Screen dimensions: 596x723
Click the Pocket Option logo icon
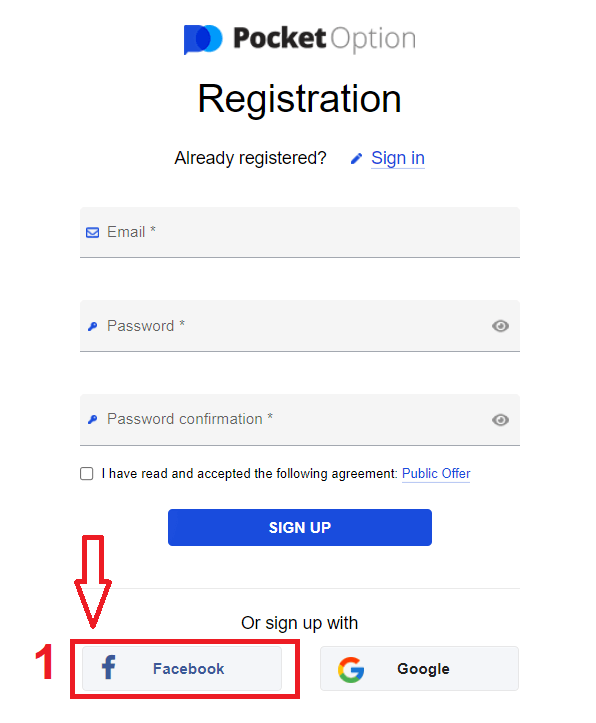tap(203, 39)
